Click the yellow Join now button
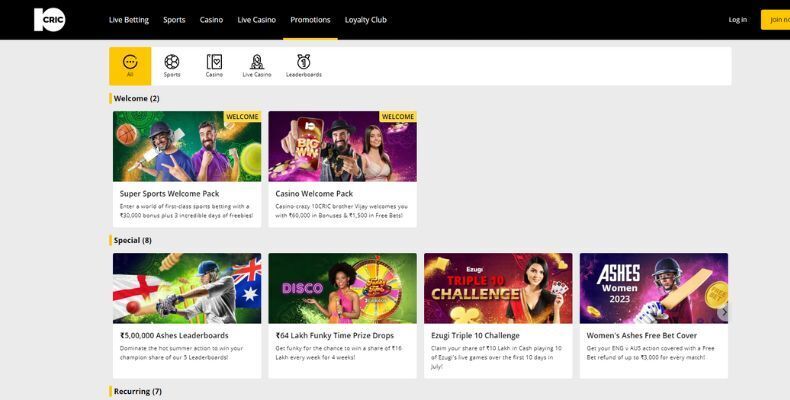Viewport: 790px width, 400px height. pos(775,20)
